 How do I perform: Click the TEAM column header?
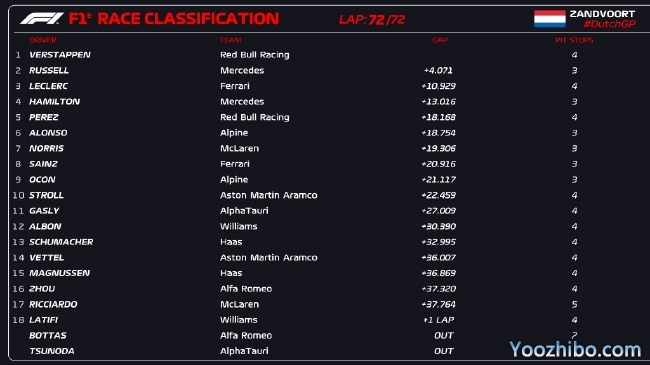coord(230,40)
